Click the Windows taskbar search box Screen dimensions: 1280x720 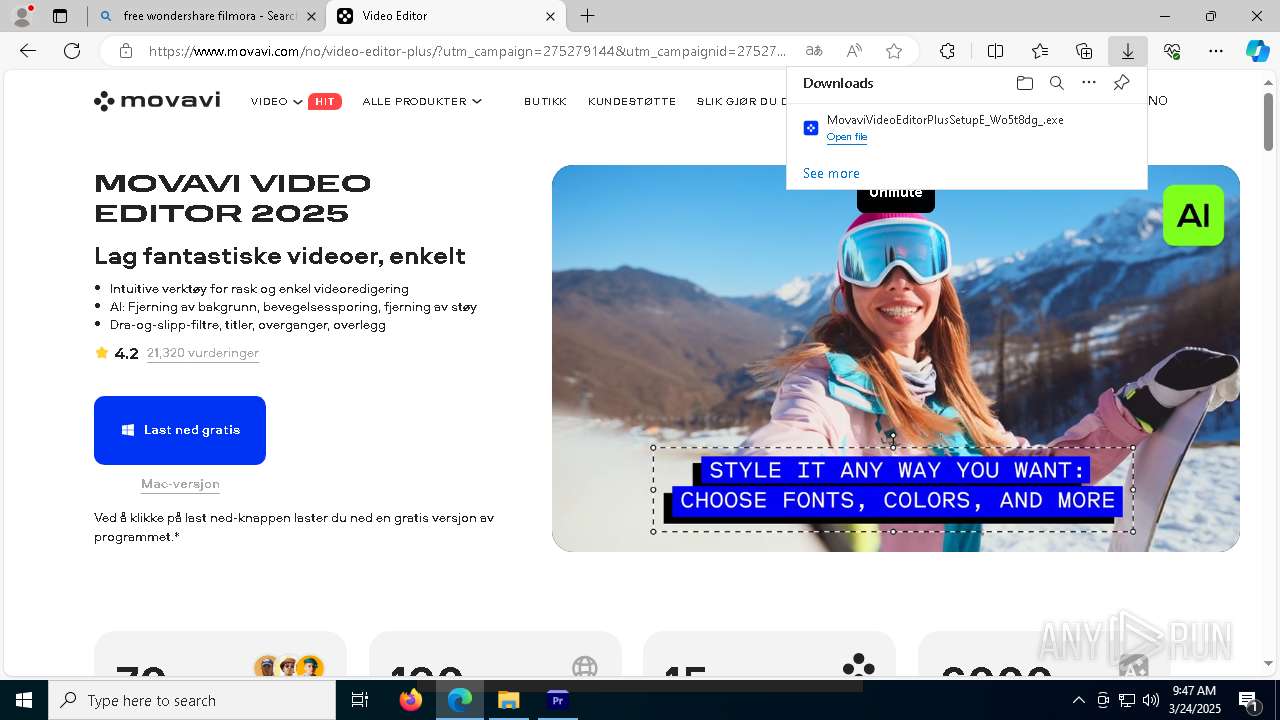[x=192, y=700]
